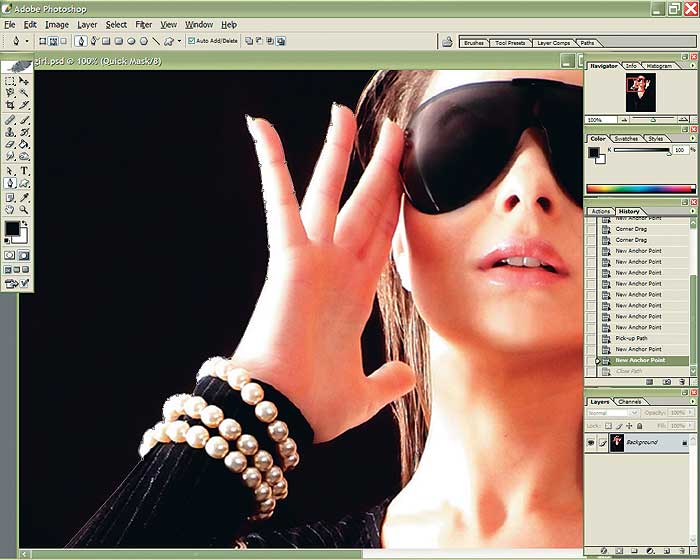The height and width of the screenshot is (560, 700).
Task: Open the layer blend mode dropdown
Action: pyautogui.click(x=612, y=413)
